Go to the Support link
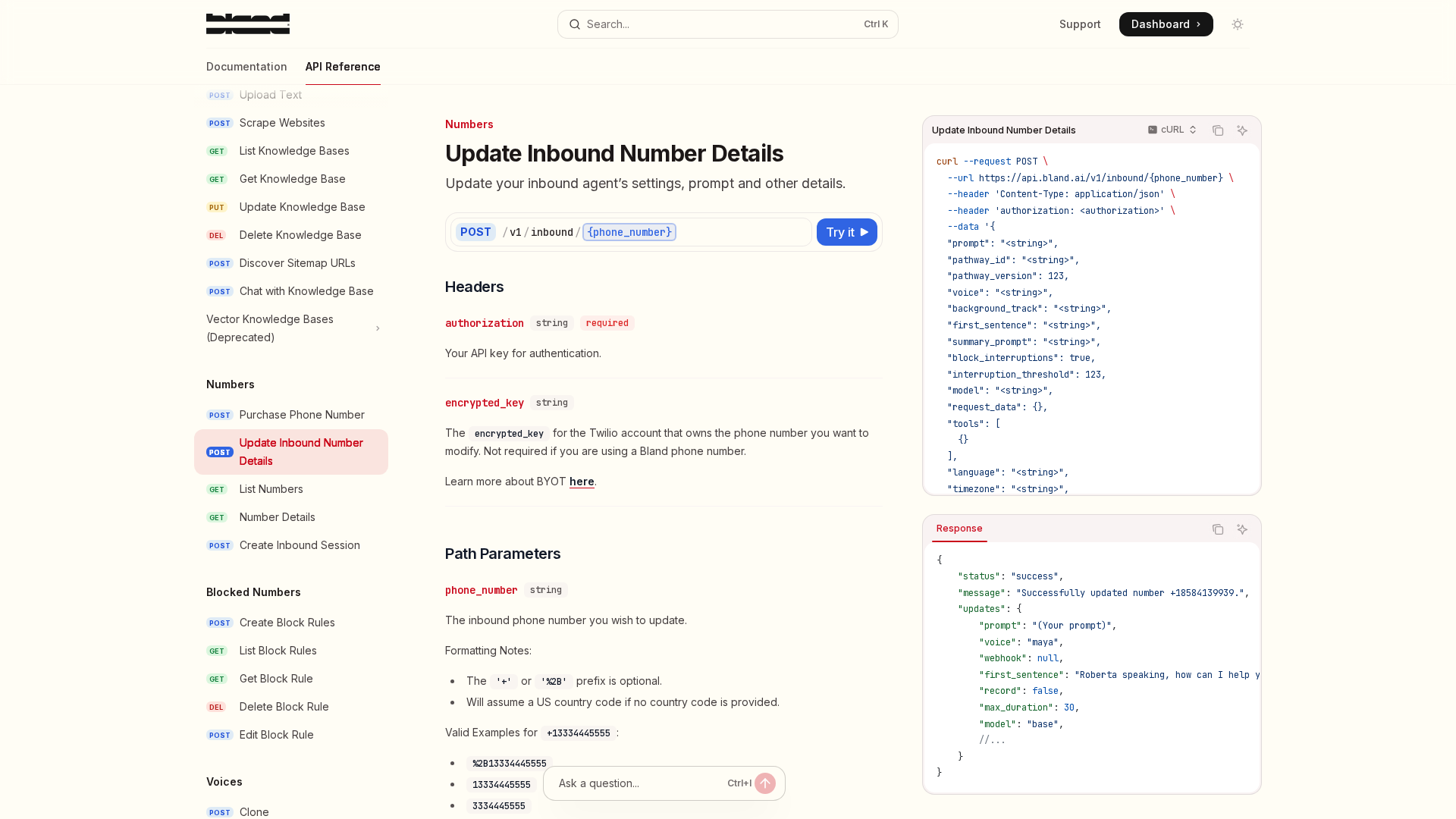1456x819 pixels. tap(1080, 24)
